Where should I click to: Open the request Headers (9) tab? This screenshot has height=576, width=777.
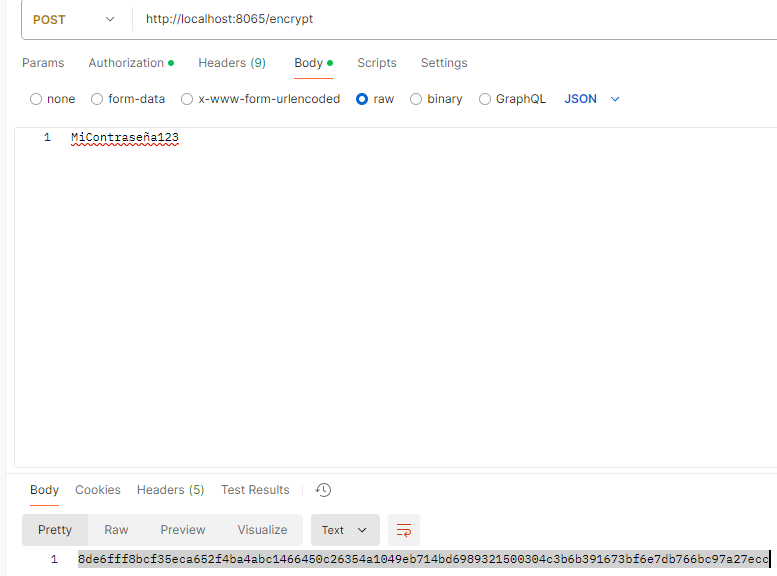click(x=232, y=63)
